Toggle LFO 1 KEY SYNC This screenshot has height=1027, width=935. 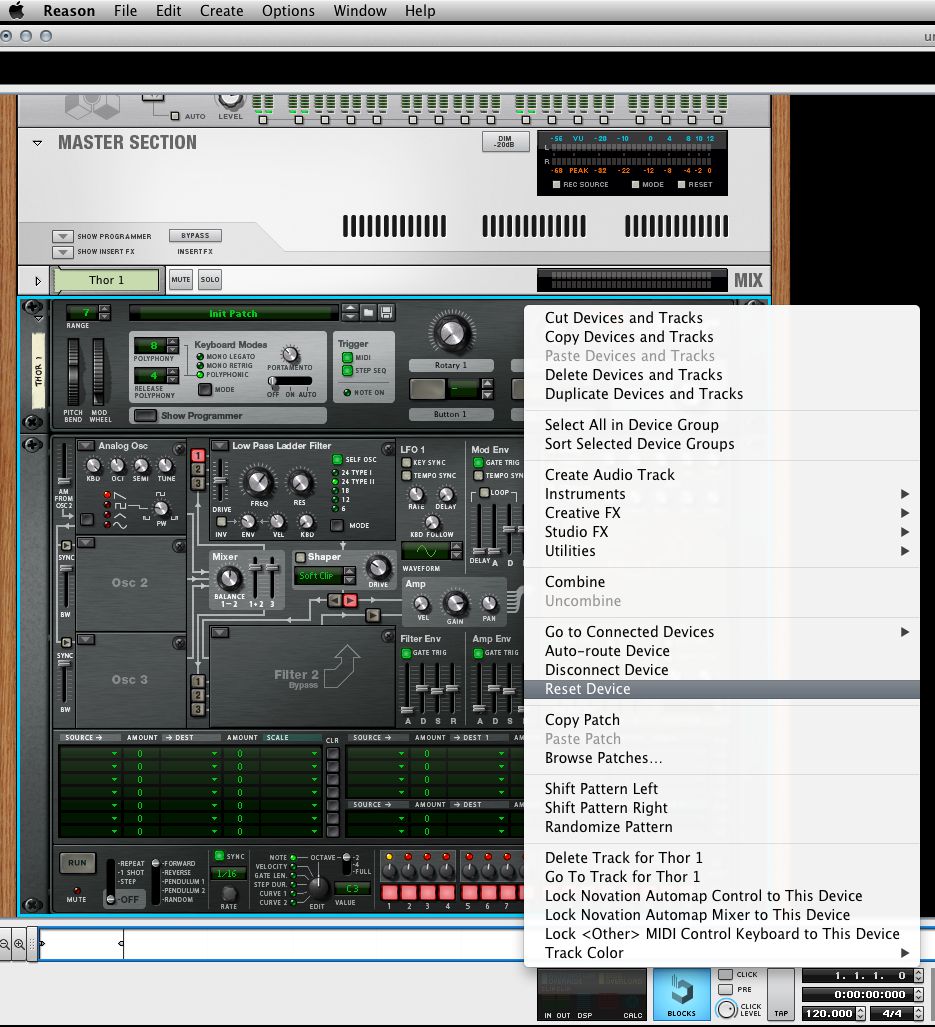407,462
